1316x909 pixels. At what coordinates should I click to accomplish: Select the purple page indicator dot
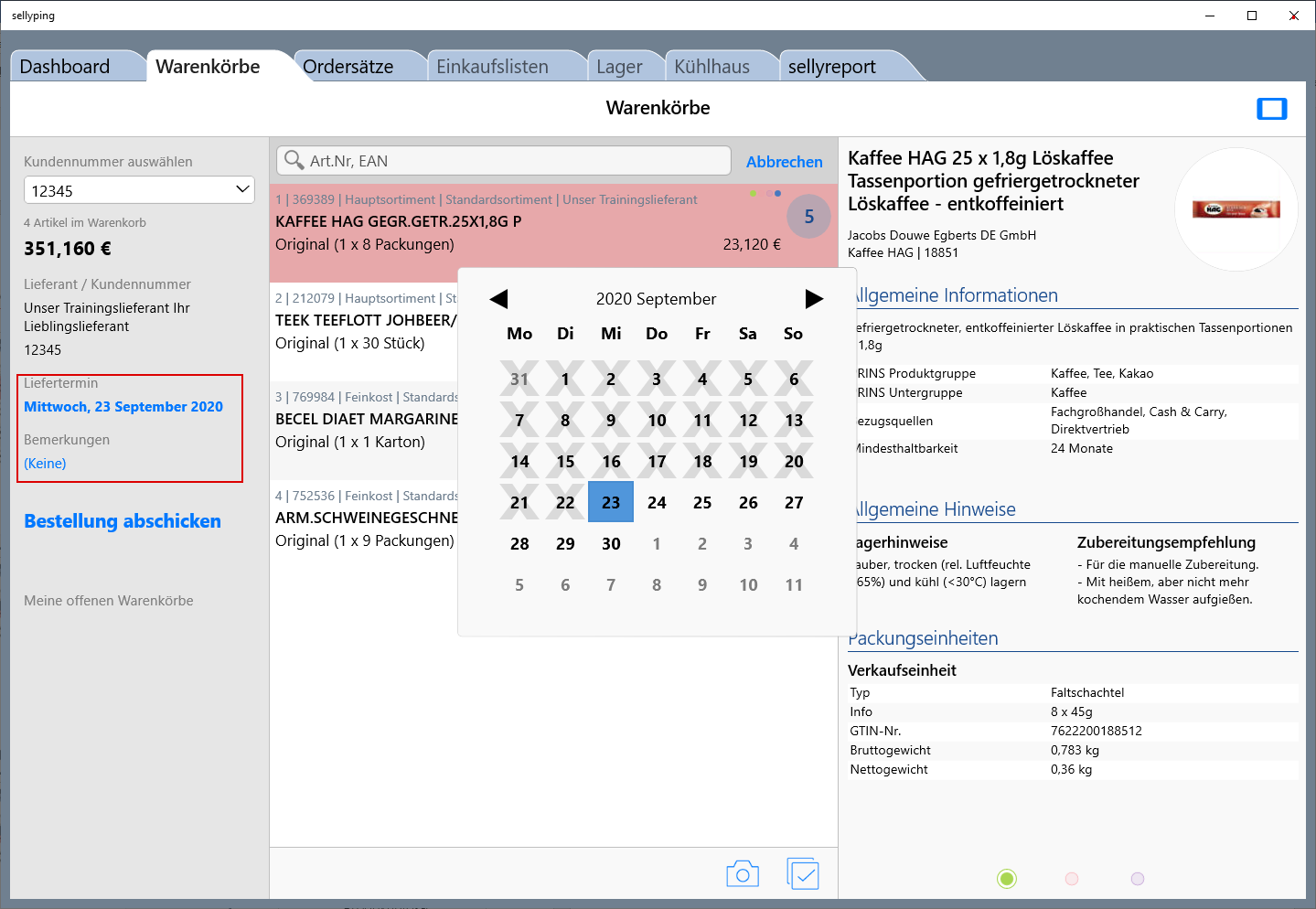tap(1138, 879)
